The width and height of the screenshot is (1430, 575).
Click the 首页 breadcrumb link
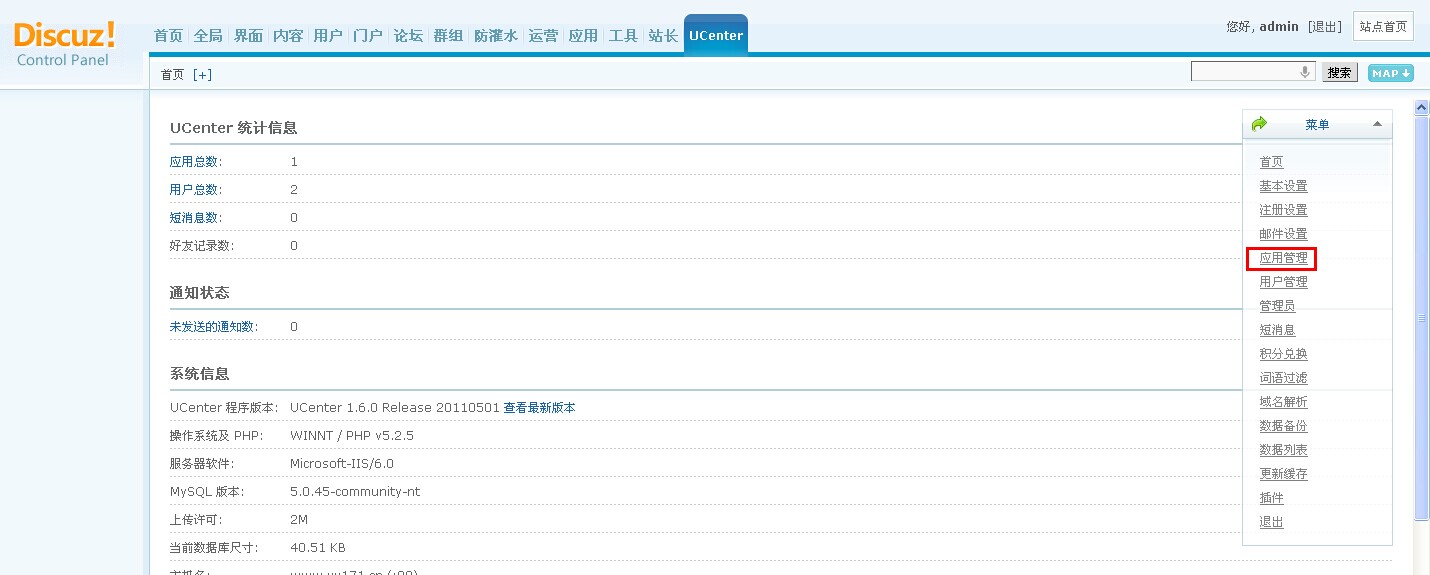tap(173, 75)
